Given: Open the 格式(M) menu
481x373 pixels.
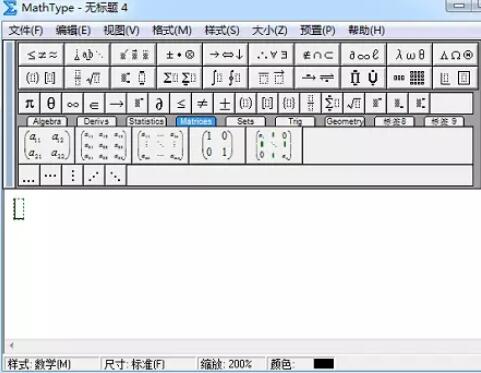Looking at the screenshot, I should coord(172,31).
